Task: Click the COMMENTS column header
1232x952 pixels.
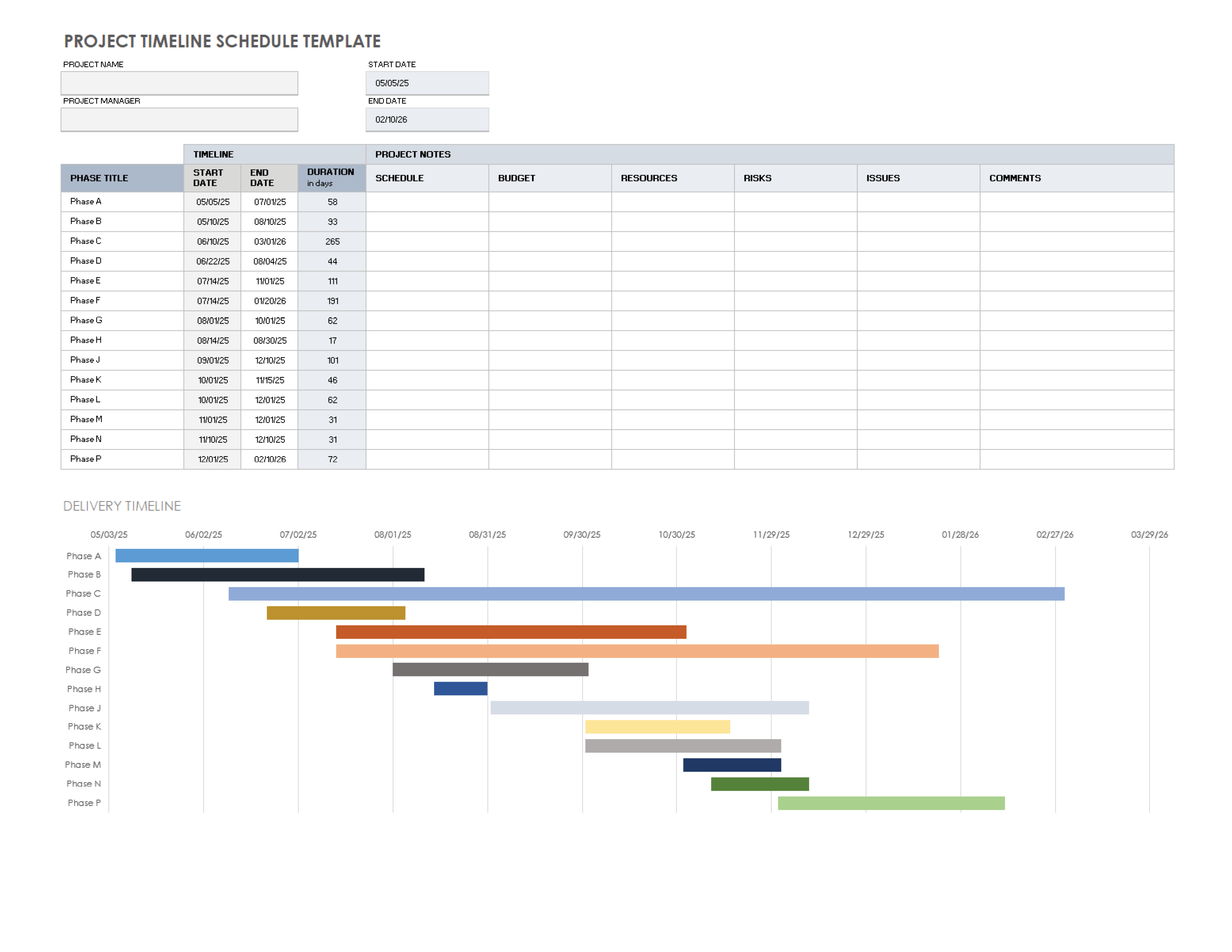Action: pyautogui.click(x=1077, y=178)
